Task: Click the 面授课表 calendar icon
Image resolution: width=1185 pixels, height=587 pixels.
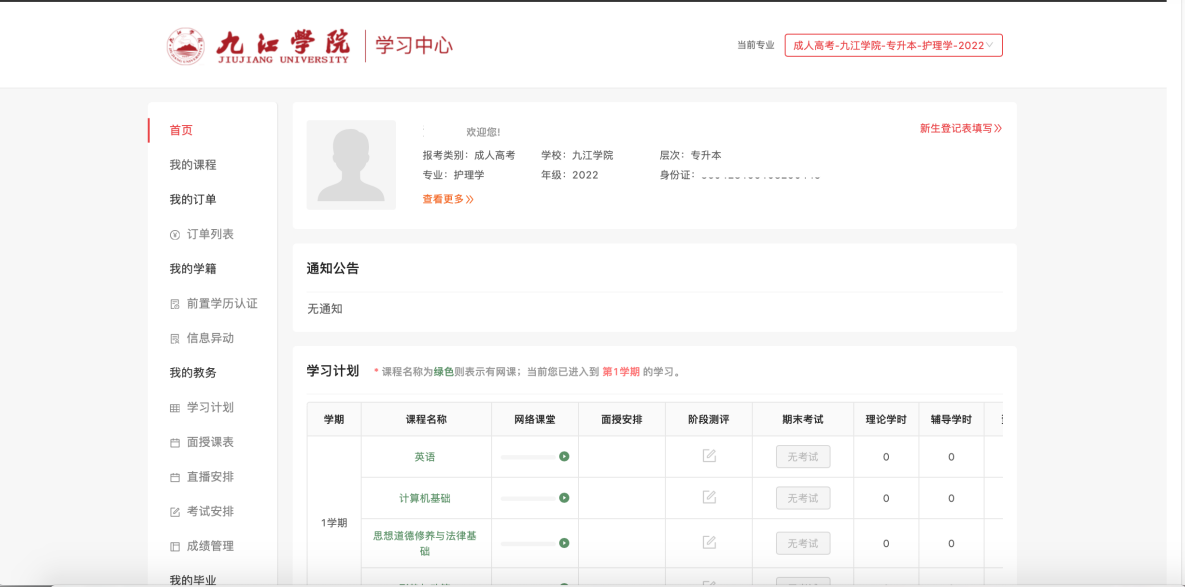Action: (x=175, y=442)
